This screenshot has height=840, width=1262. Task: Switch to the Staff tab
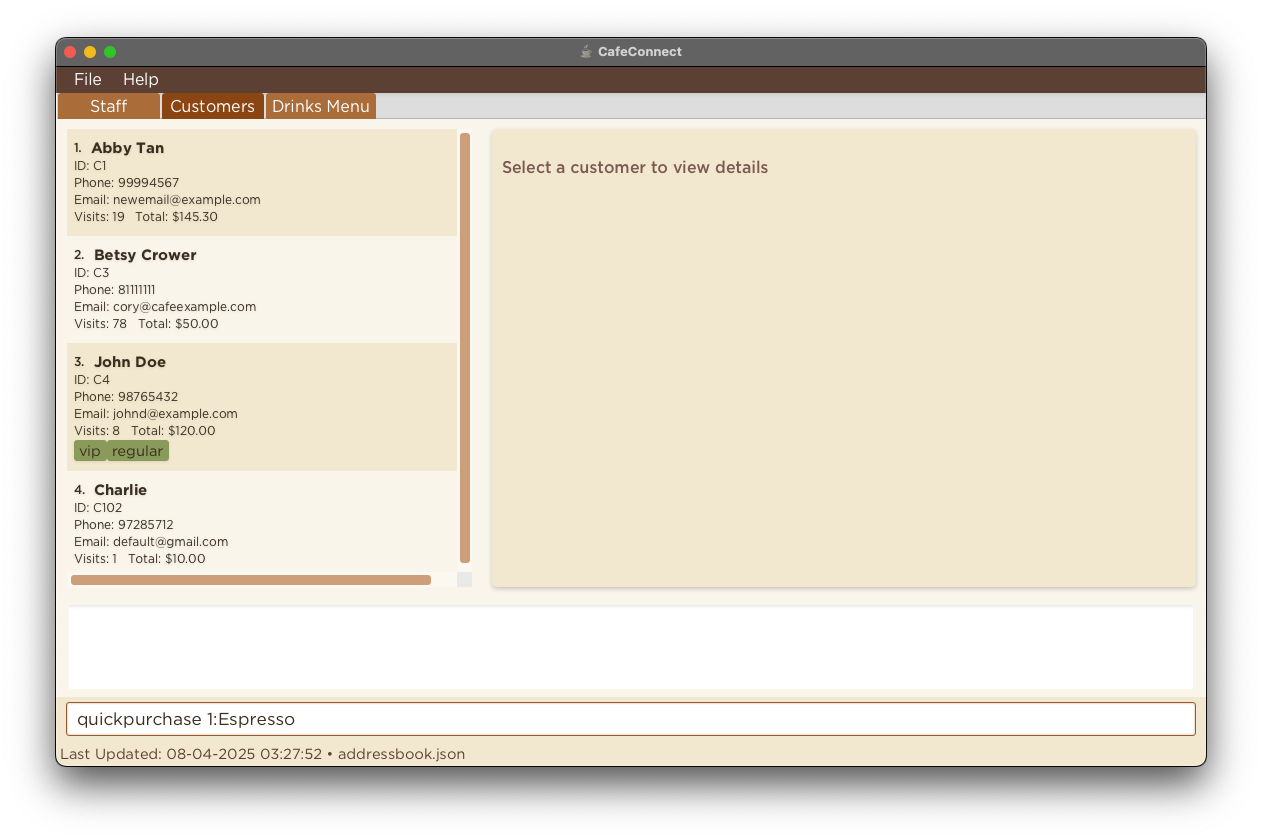click(x=109, y=106)
